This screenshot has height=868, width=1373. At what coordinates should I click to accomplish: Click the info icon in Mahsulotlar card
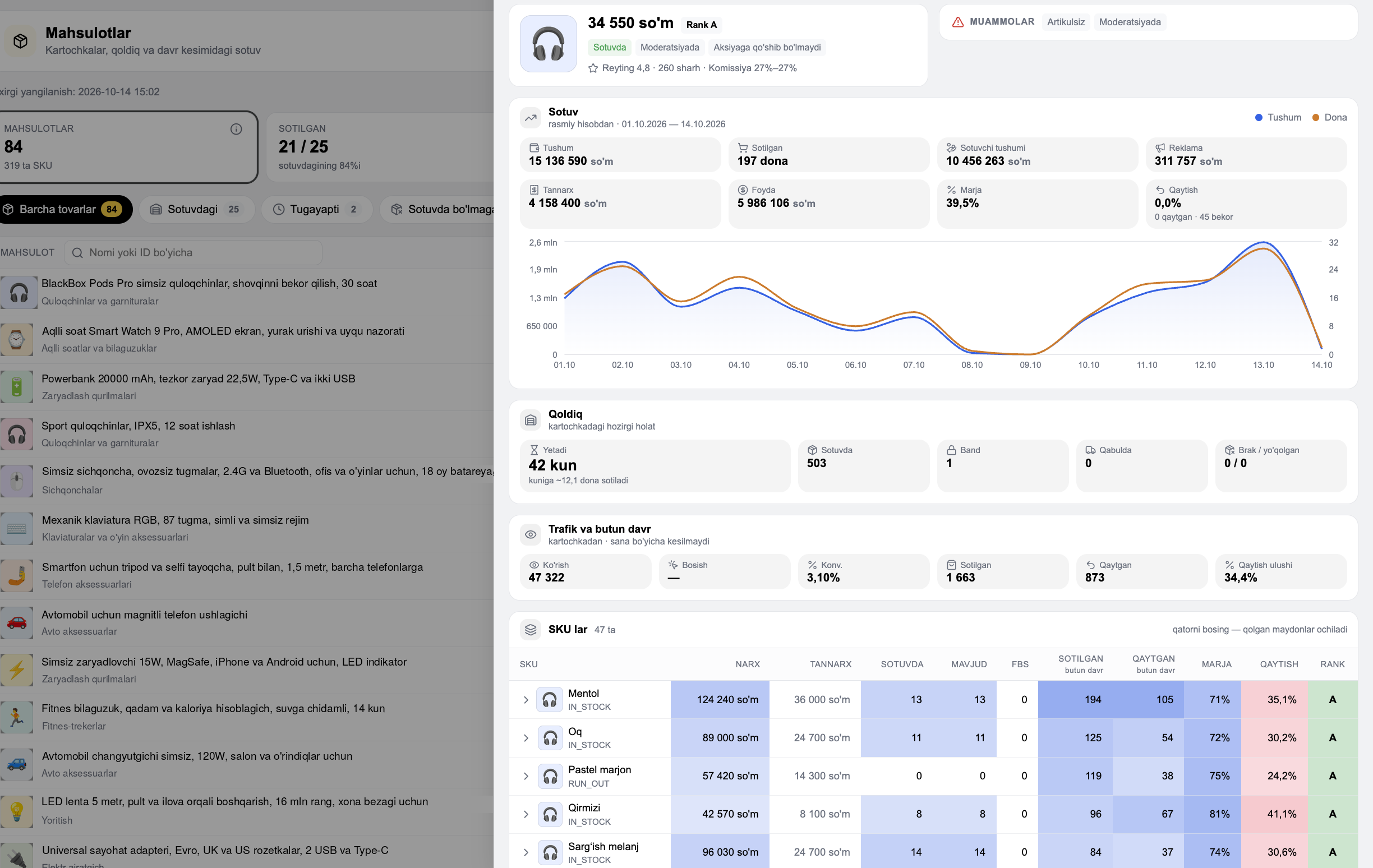tap(236, 130)
